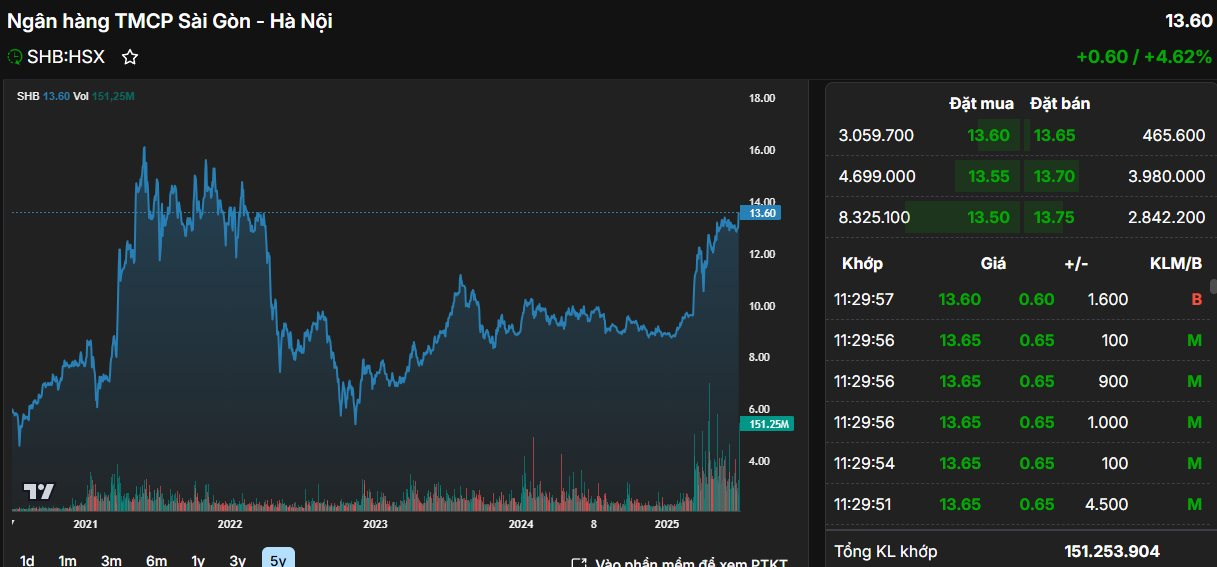
Task: Click the change value '+0.60 / +4.62%'
Action: [1144, 57]
